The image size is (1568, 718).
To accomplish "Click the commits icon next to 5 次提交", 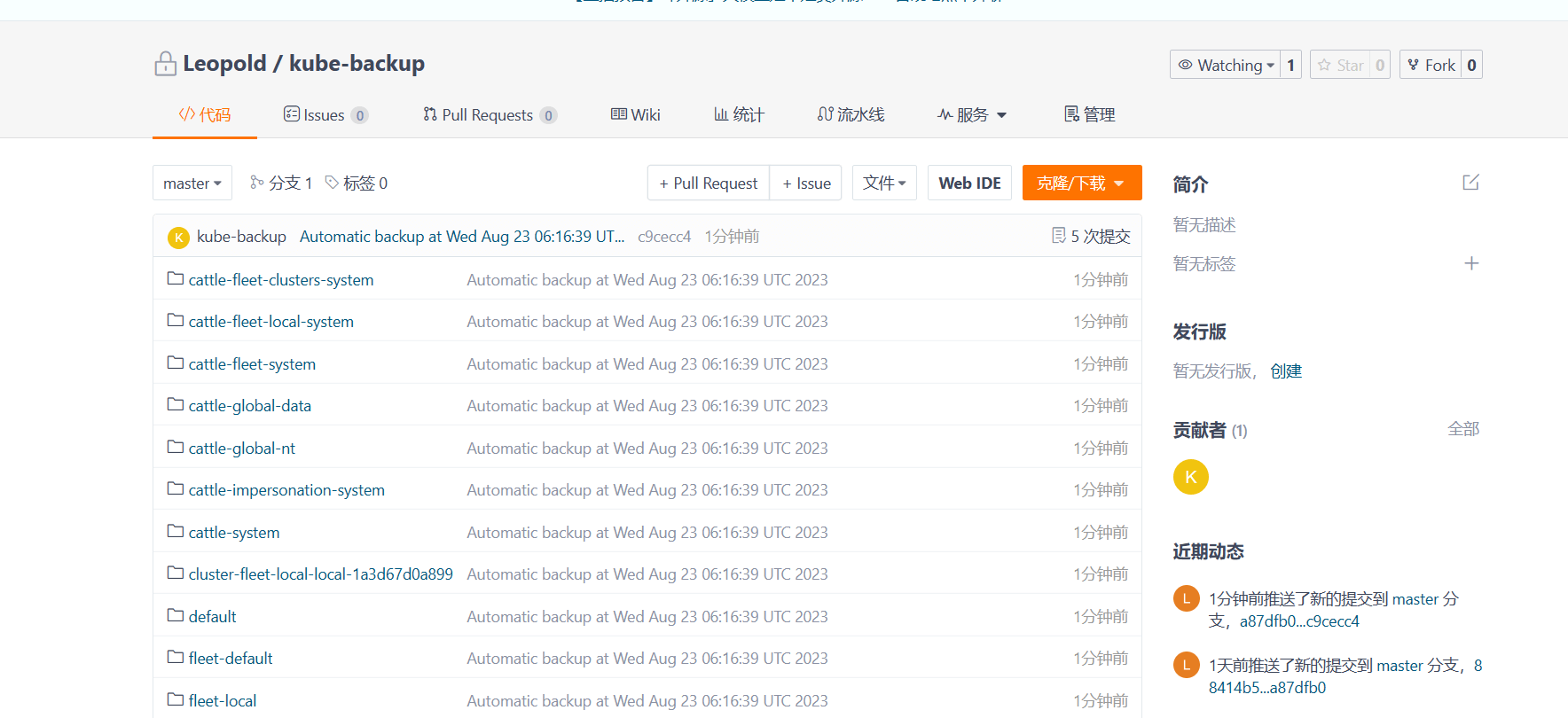I will [1058, 236].
